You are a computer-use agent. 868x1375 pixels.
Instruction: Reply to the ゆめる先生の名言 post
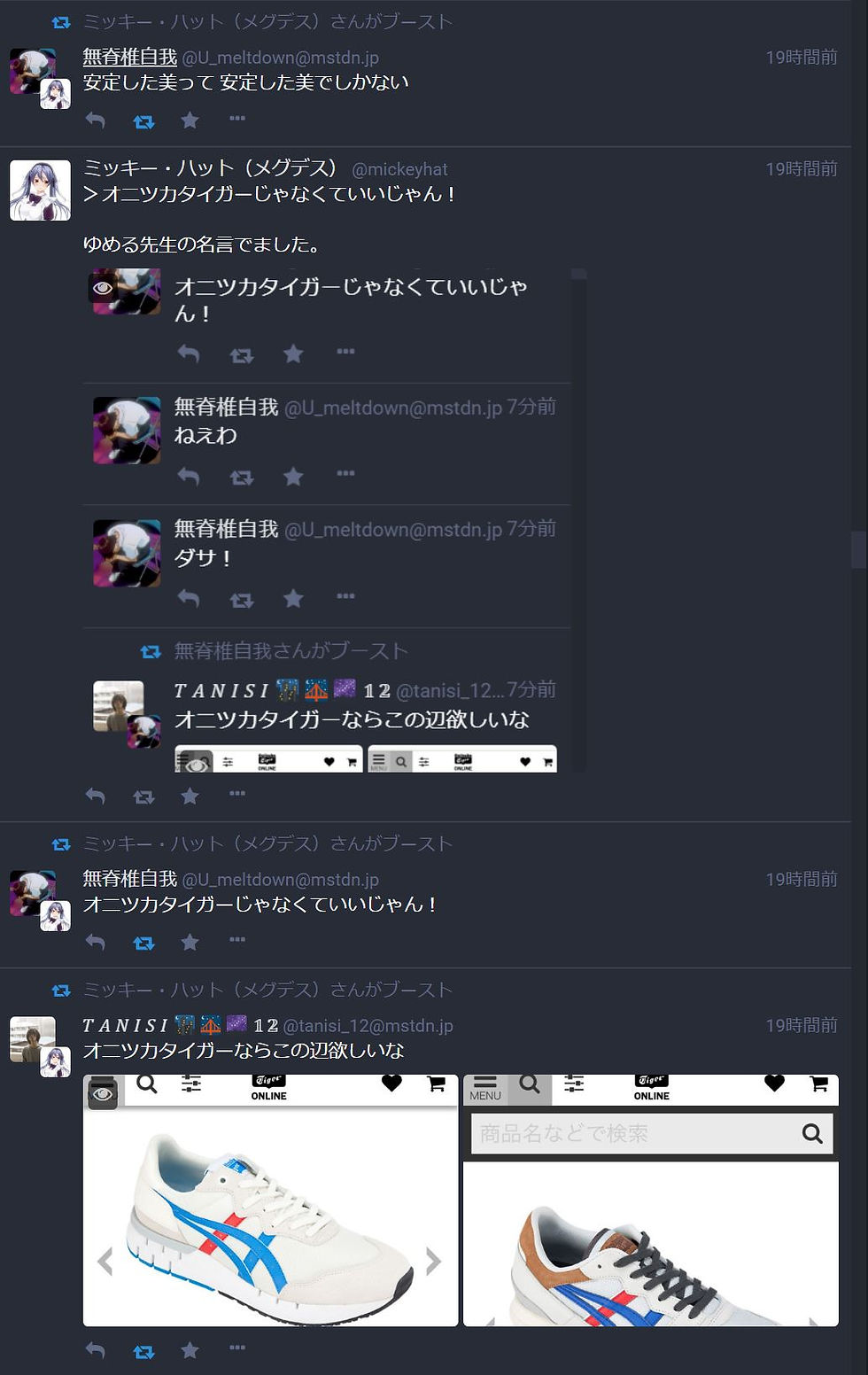[95, 796]
